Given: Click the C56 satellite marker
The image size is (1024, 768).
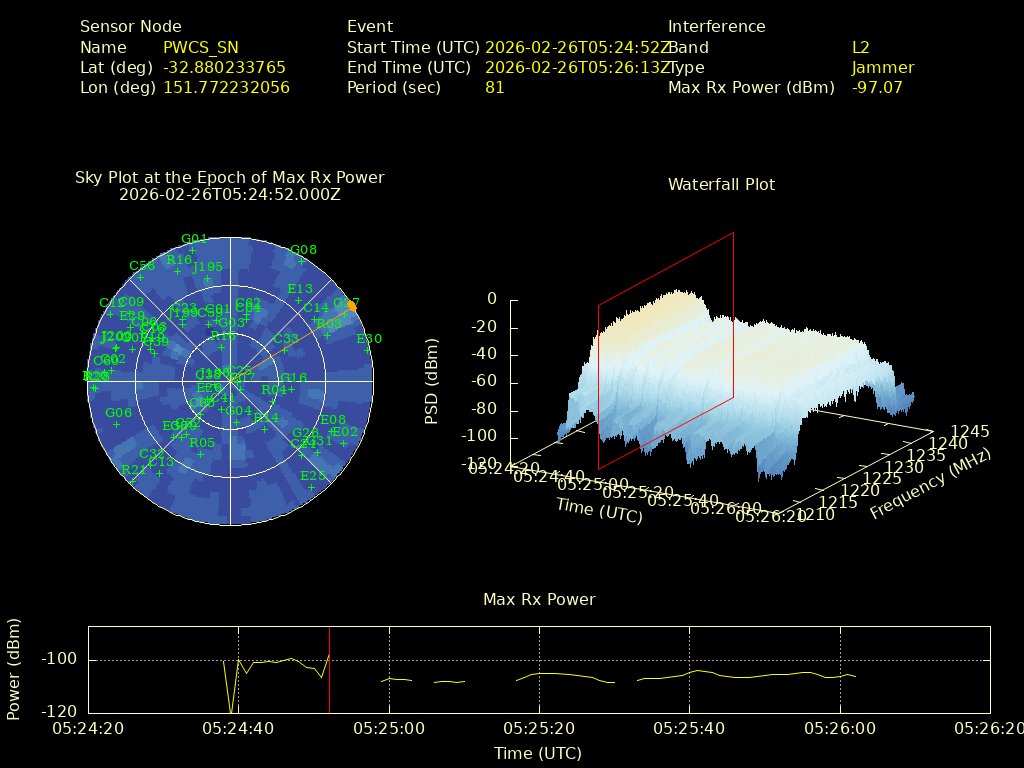Looking at the screenshot, I should click(x=141, y=276).
